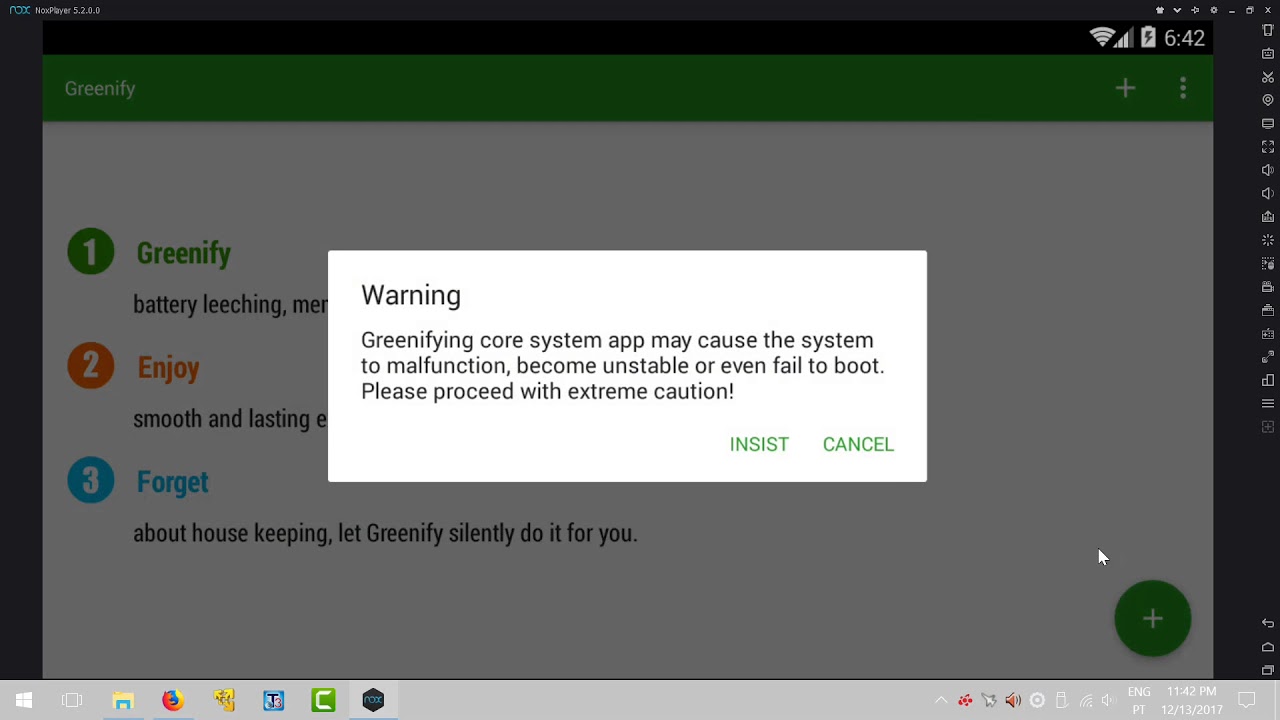Click the Nox shake phone icon
The height and width of the screenshot is (720, 1280).
pos(1268,30)
